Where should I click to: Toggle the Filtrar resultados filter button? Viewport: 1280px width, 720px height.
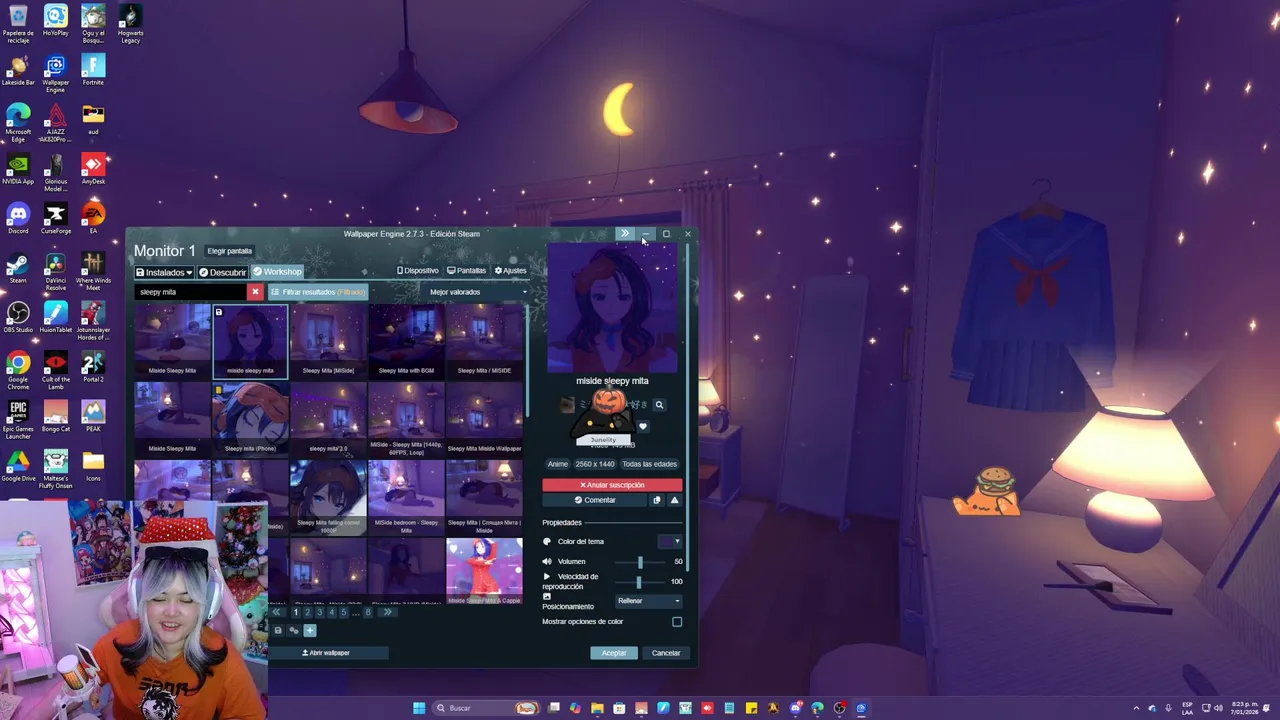coord(318,292)
